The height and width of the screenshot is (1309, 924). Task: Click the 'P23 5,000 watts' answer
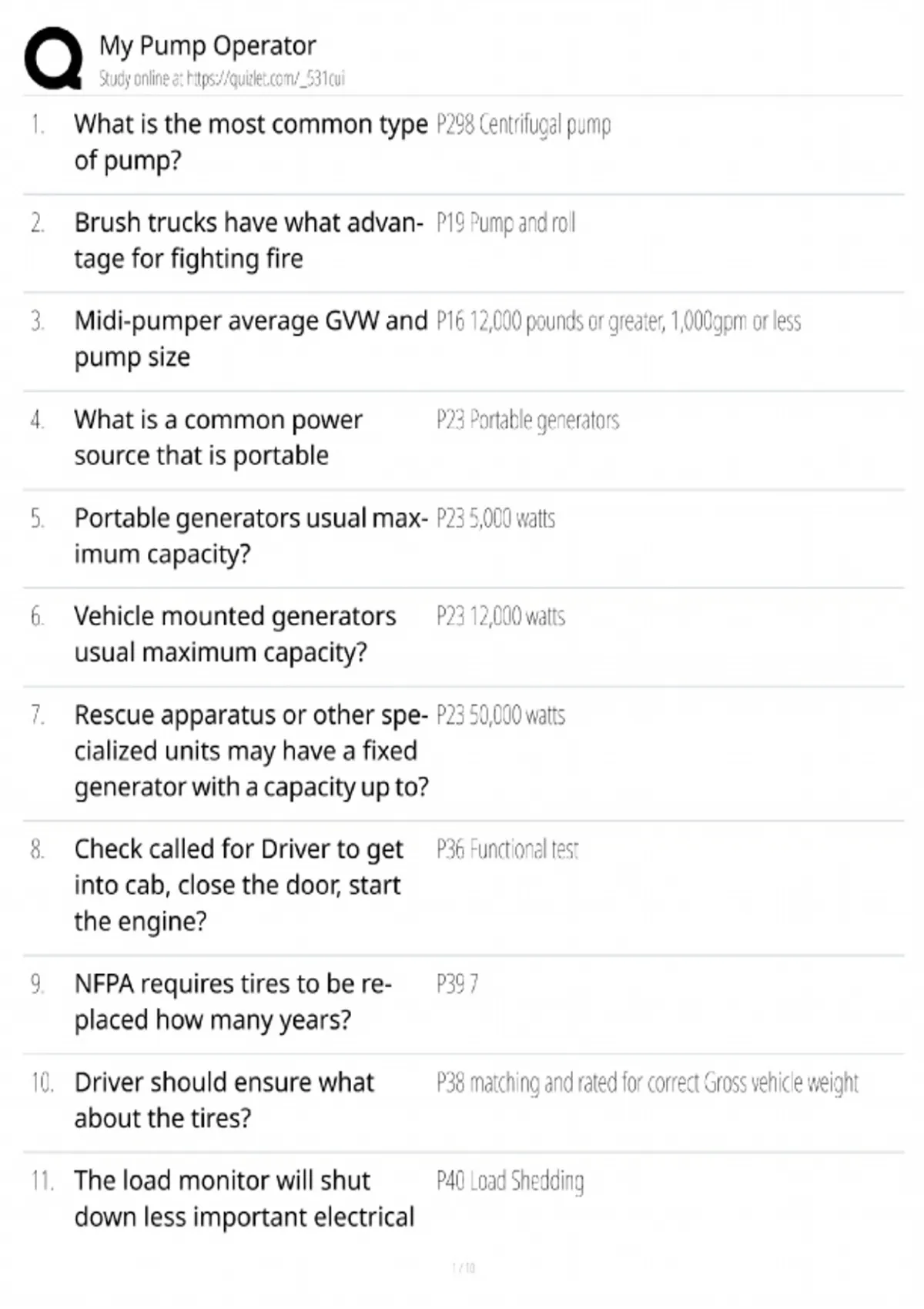point(496,519)
